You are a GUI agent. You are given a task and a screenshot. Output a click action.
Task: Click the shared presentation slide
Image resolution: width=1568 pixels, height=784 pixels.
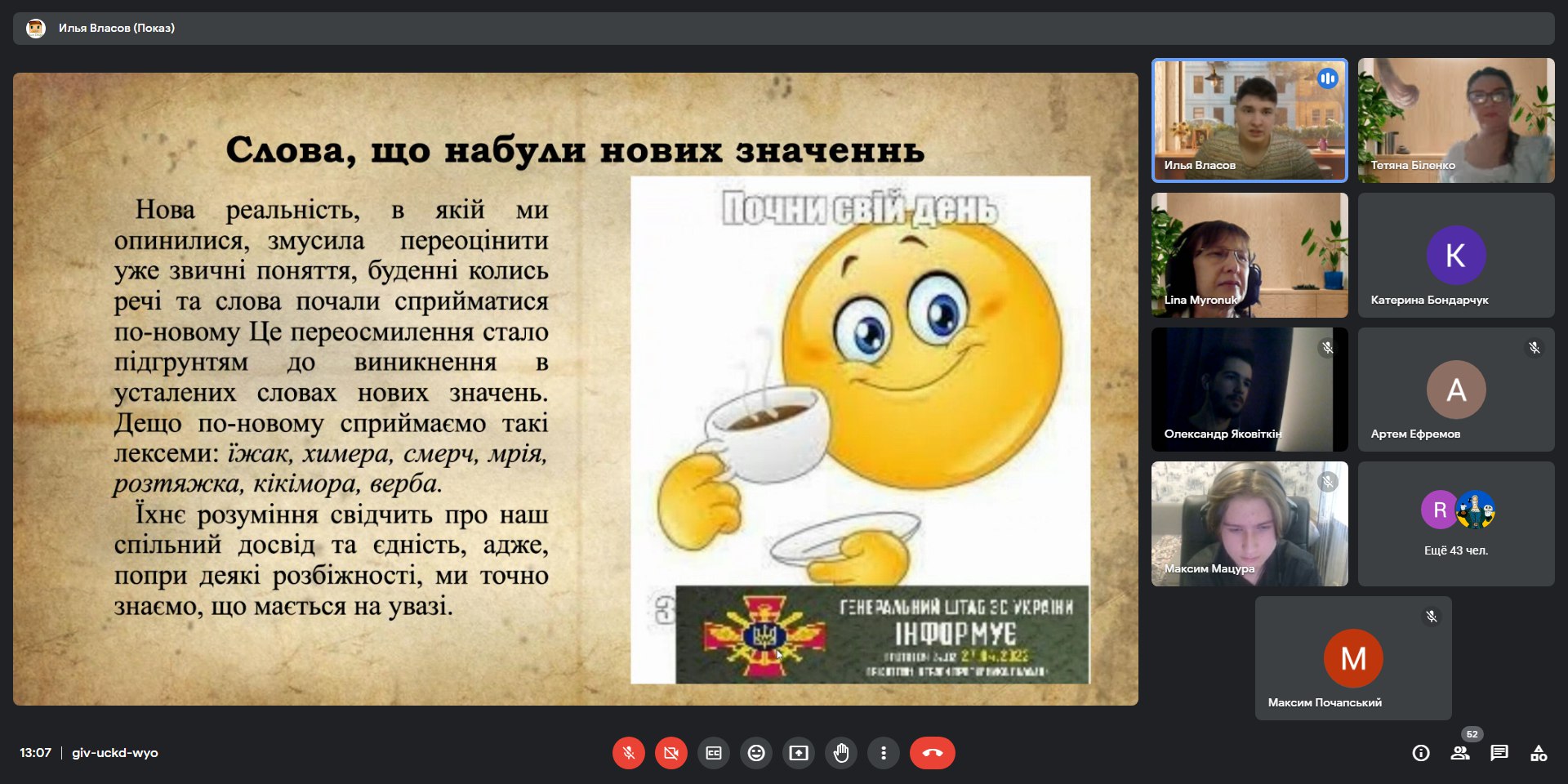tap(575, 389)
